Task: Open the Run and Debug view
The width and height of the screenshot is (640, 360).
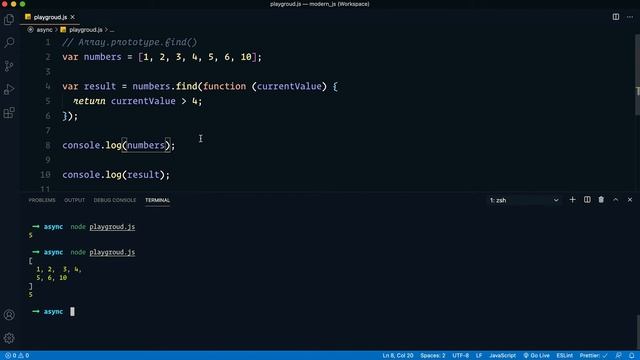Action: (9, 89)
